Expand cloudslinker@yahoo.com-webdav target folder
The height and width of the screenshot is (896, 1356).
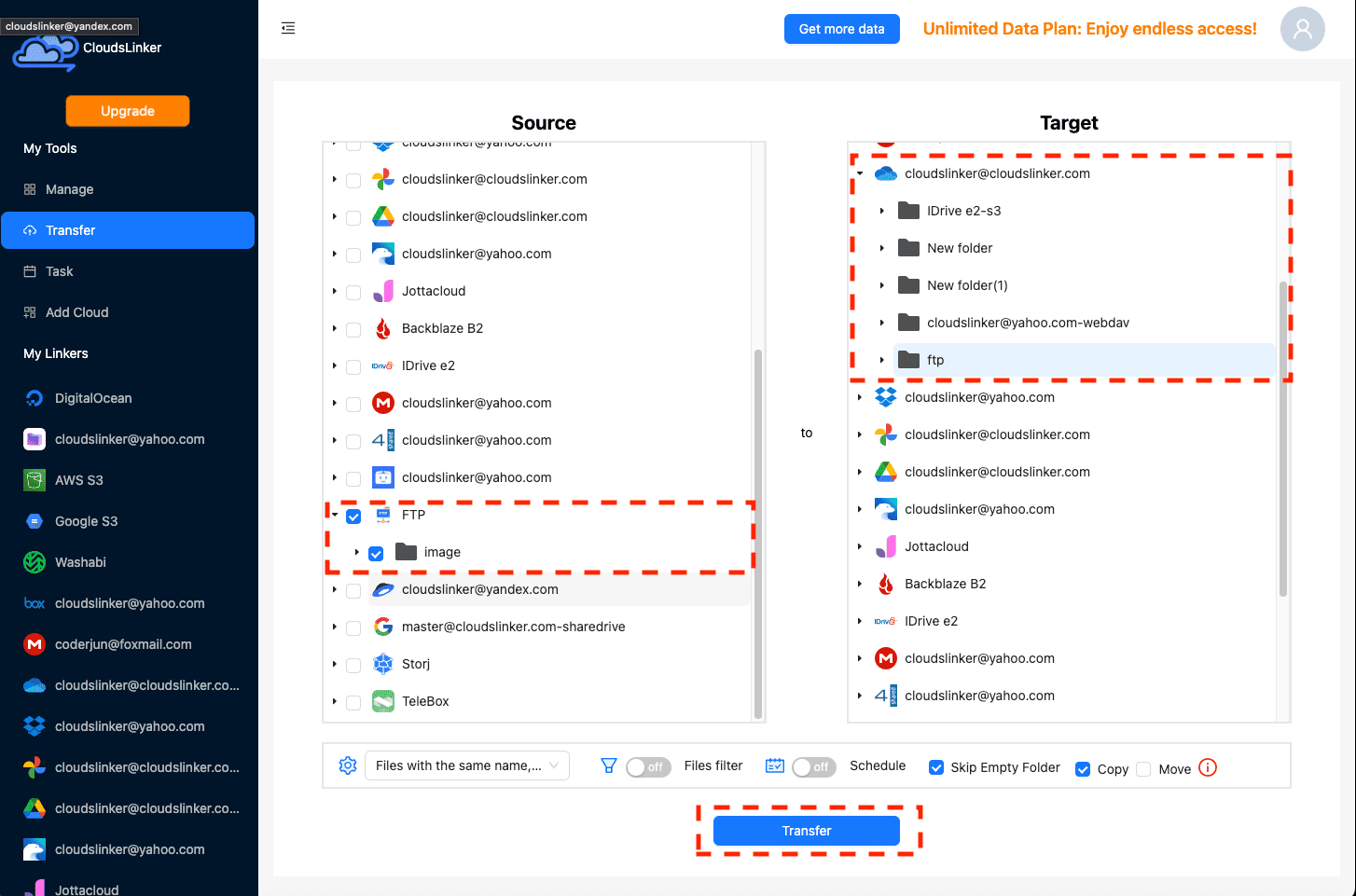pyautogui.click(x=882, y=323)
